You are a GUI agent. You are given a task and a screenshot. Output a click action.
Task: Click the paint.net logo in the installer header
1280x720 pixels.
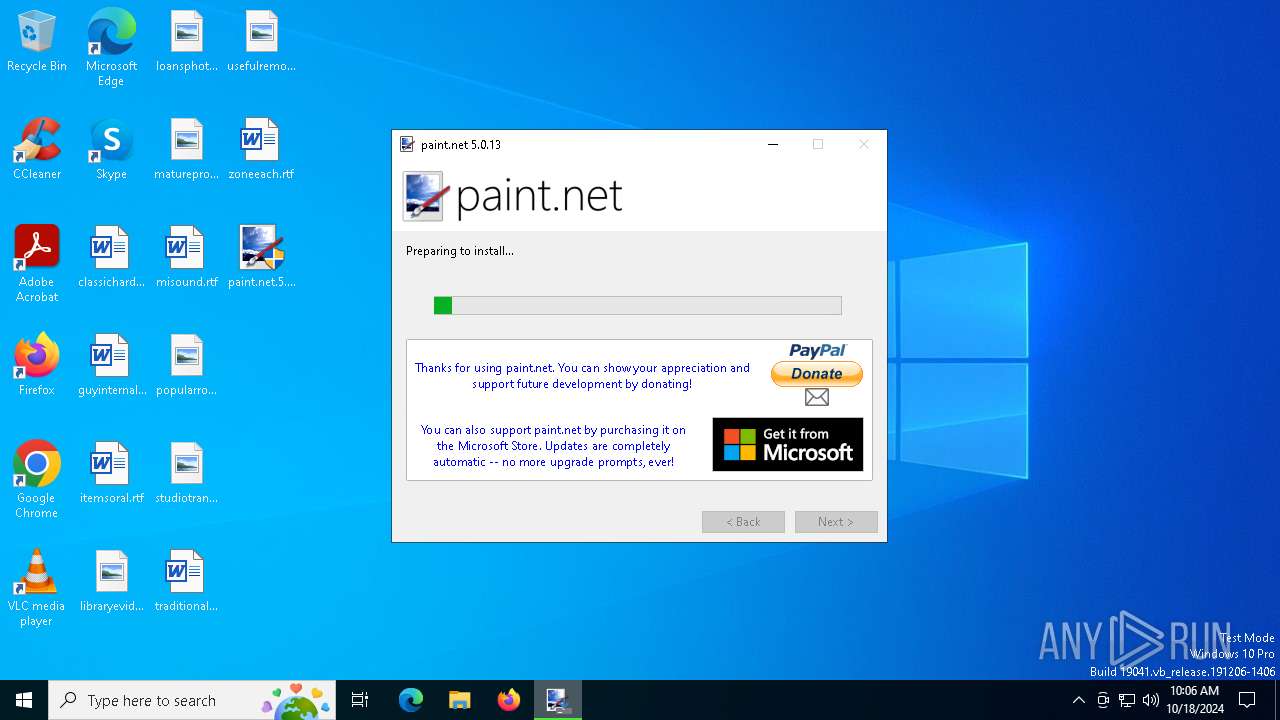pos(513,196)
